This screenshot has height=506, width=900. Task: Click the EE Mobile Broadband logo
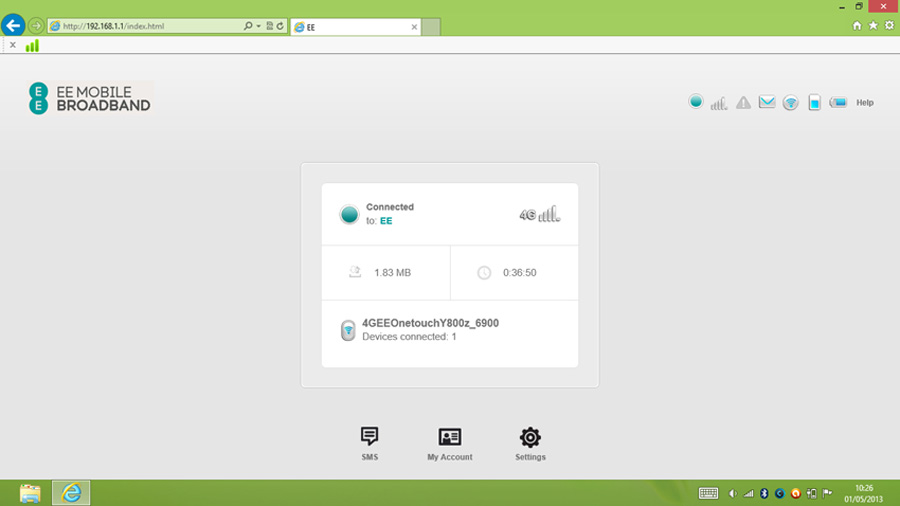[90, 98]
